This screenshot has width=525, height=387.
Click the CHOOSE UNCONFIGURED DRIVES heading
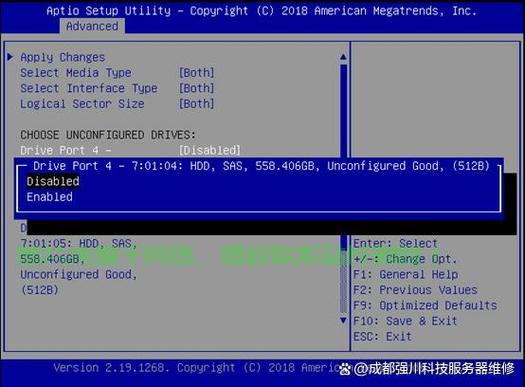(108, 135)
